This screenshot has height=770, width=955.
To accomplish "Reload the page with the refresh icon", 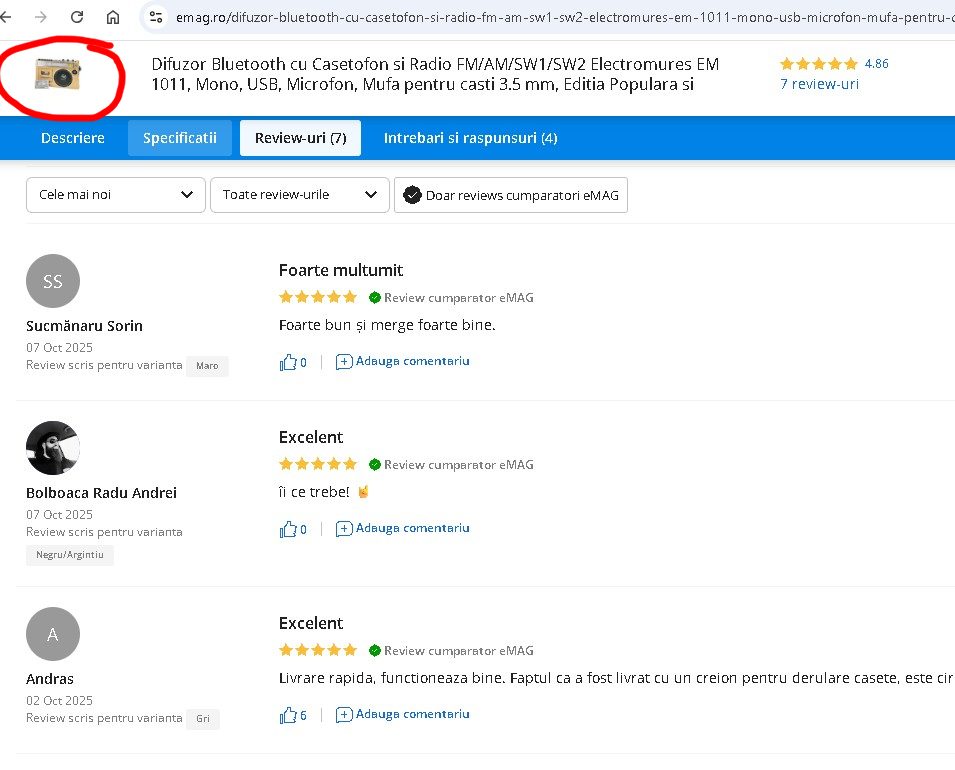I will [77, 17].
